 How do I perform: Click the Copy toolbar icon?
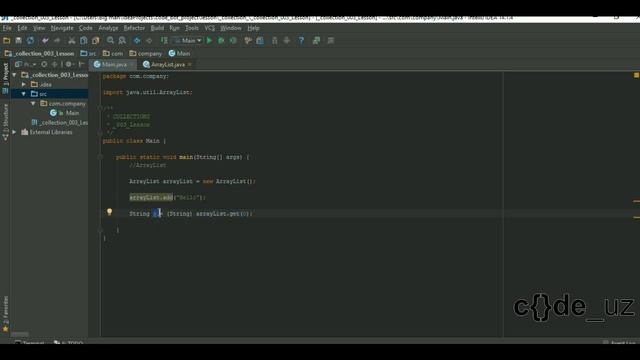[84, 40]
